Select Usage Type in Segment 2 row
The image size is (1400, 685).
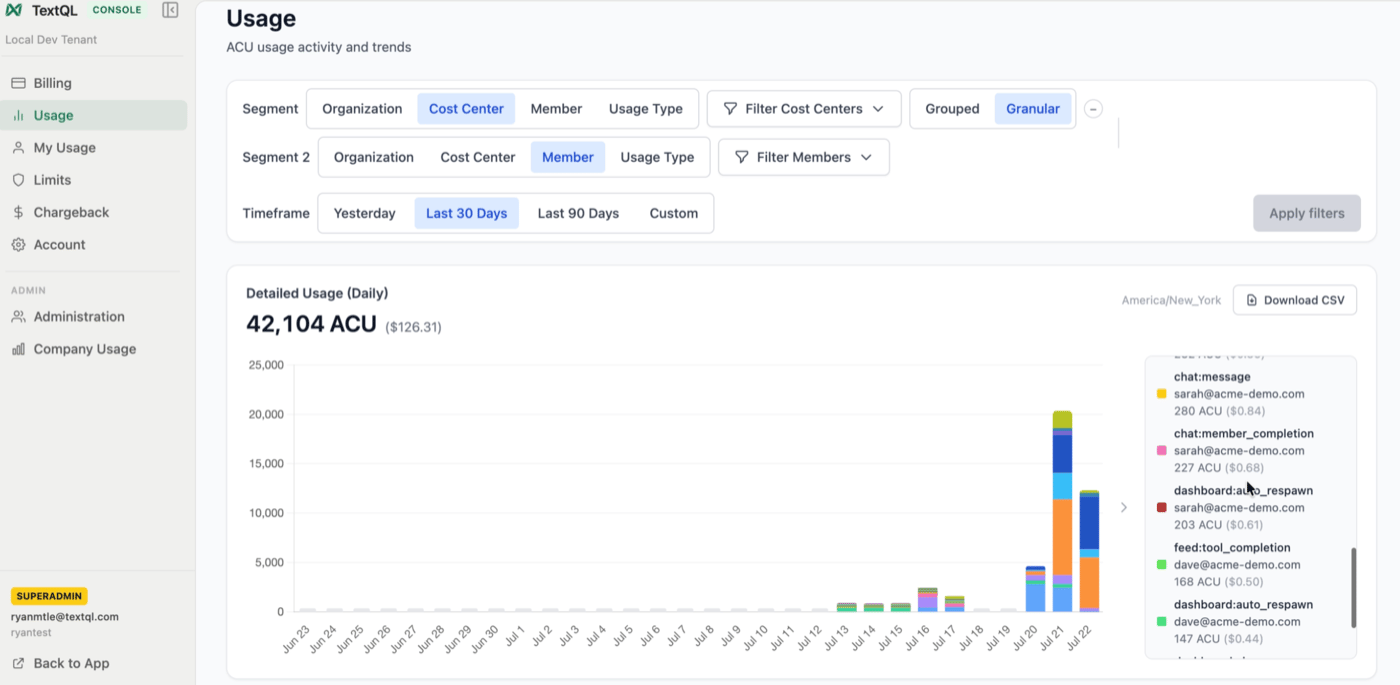657,157
